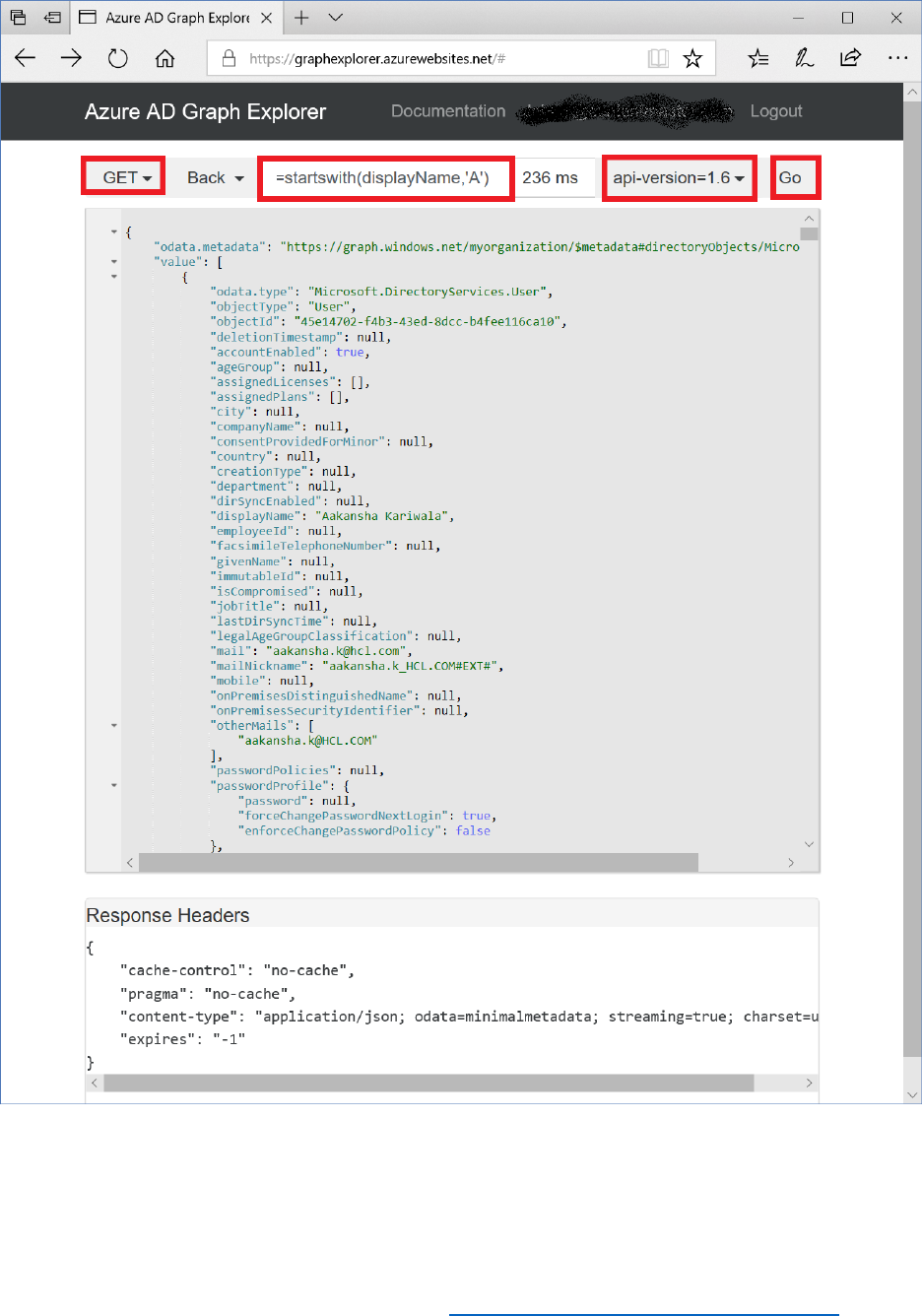922x1316 pixels.
Task: Click the "cache-control": "no-cache" header
Action: (236, 970)
